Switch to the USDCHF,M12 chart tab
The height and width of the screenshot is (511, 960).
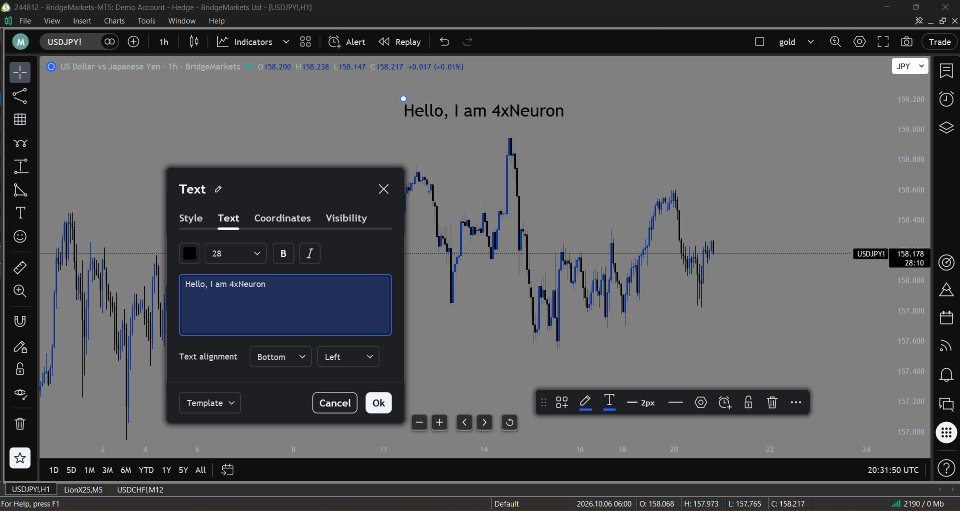(x=140, y=490)
